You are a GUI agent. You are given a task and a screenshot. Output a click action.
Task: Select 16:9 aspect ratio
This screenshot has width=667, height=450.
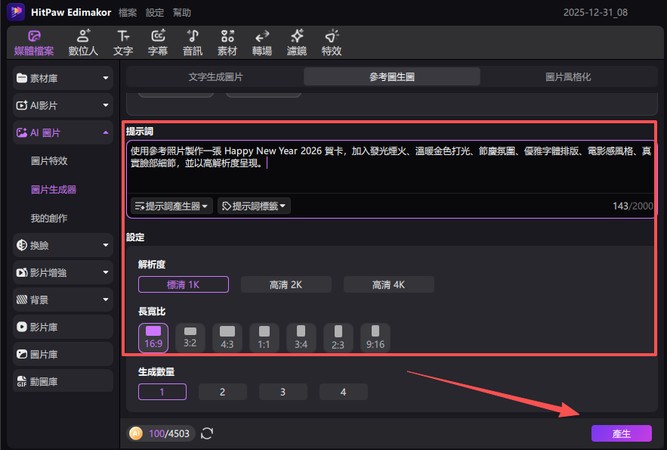point(153,338)
